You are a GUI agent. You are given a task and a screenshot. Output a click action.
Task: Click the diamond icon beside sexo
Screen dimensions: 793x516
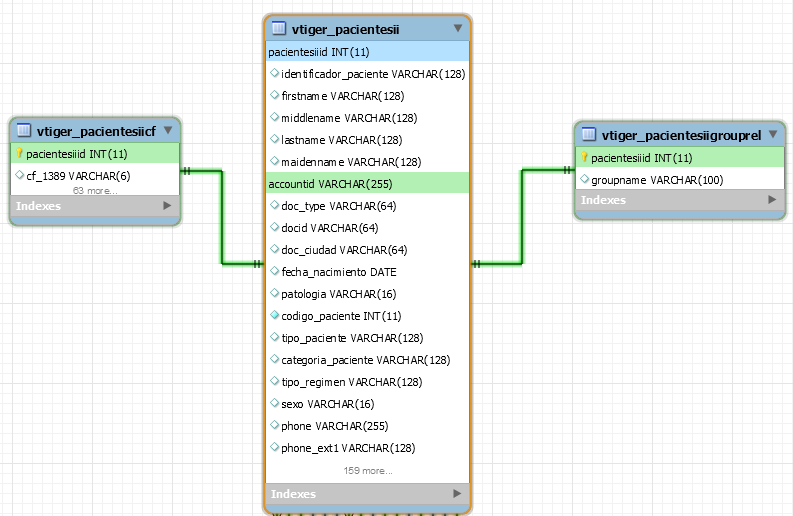click(275, 403)
